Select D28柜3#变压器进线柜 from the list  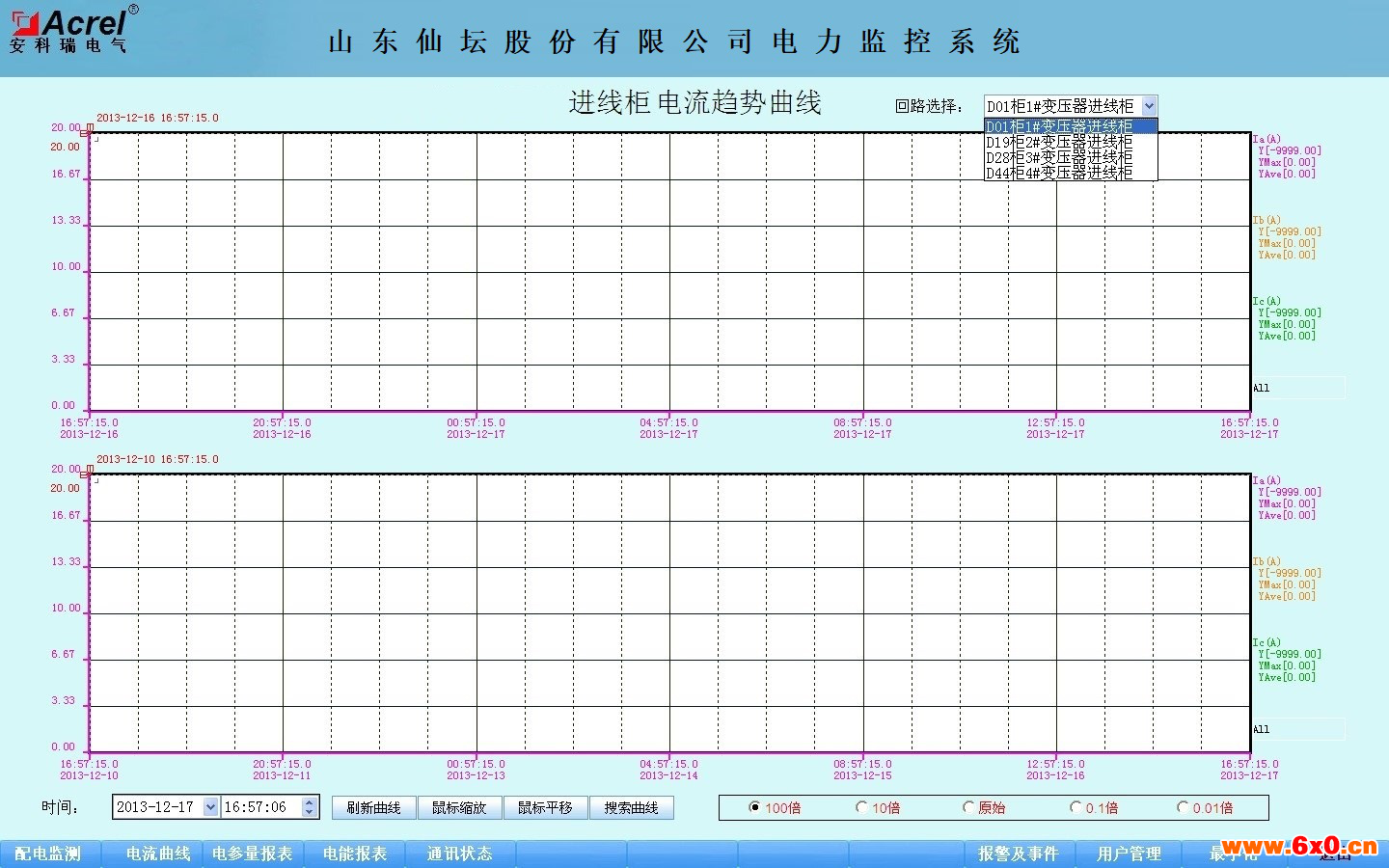(x=1071, y=157)
